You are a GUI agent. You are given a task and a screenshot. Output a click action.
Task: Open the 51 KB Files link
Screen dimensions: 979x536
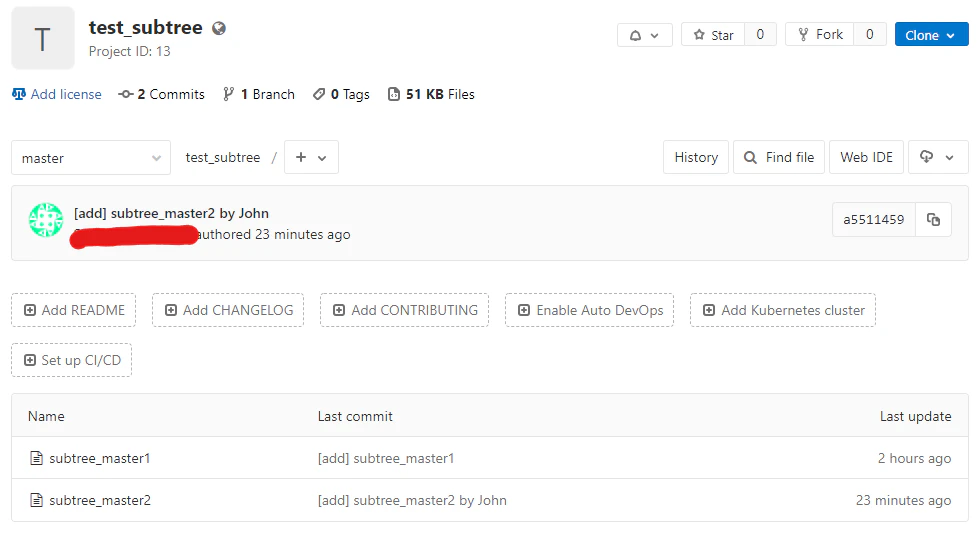(x=431, y=94)
